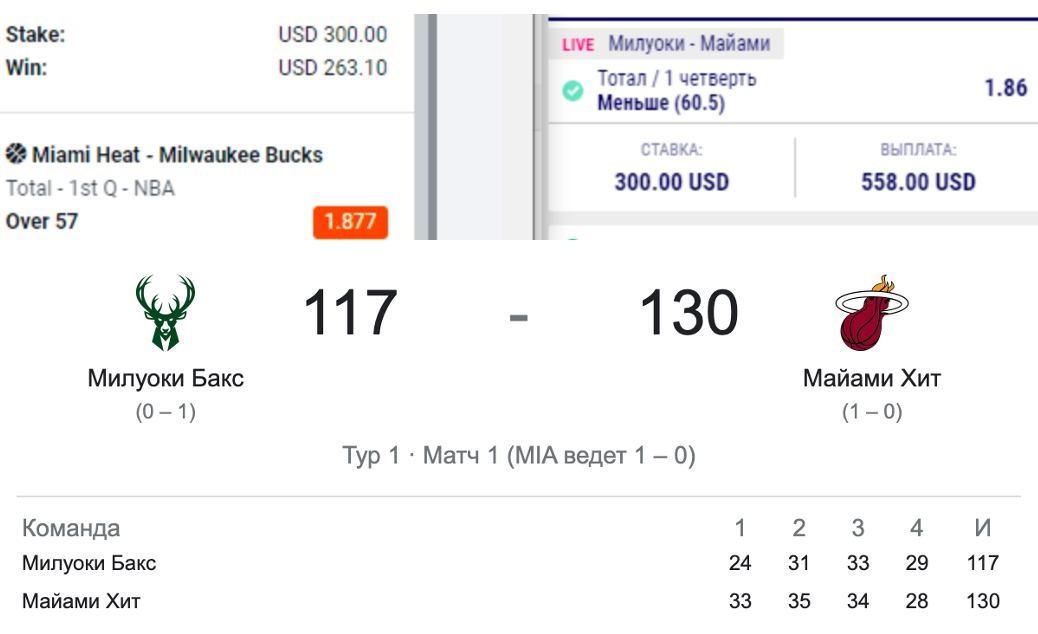Open the Майами Хит team name under the logo
The width and height of the screenshot is (1038, 634).
[x=872, y=378]
